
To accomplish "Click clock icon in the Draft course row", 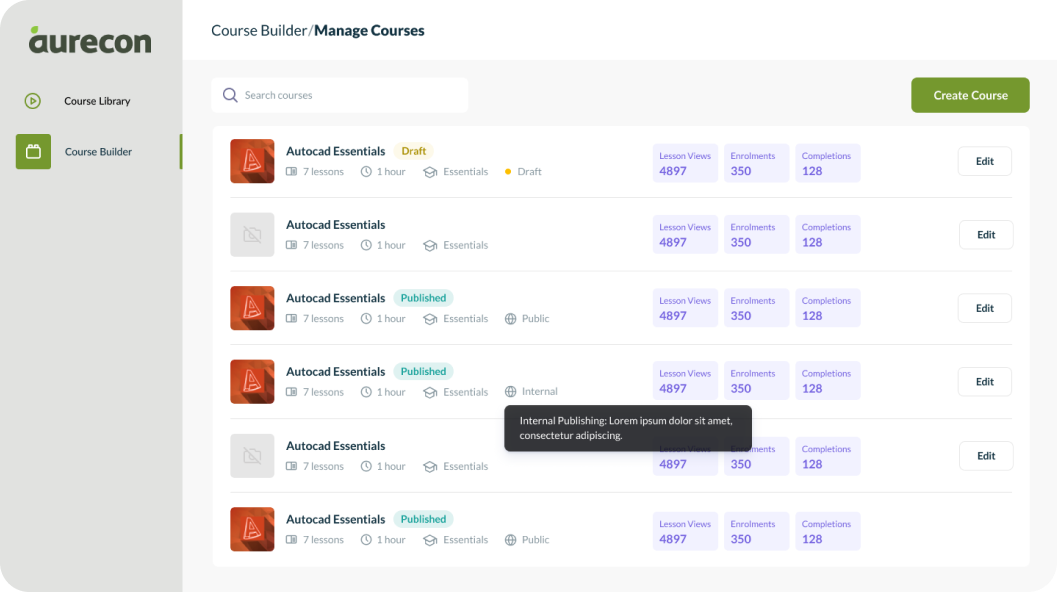I will tap(366, 171).
